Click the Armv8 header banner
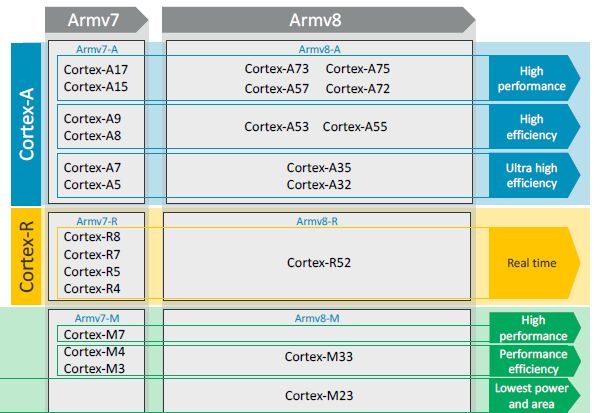Screen dimensions: 595x413 coord(318,20)
